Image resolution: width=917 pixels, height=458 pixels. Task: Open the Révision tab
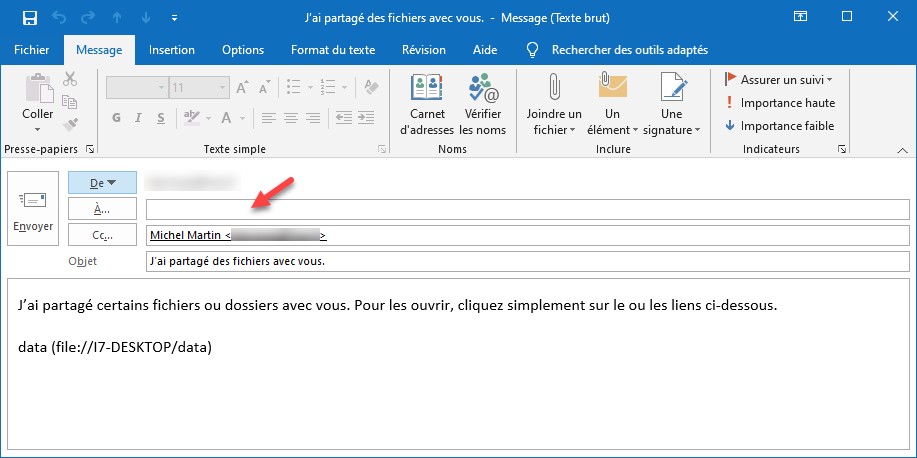(423, 50)
